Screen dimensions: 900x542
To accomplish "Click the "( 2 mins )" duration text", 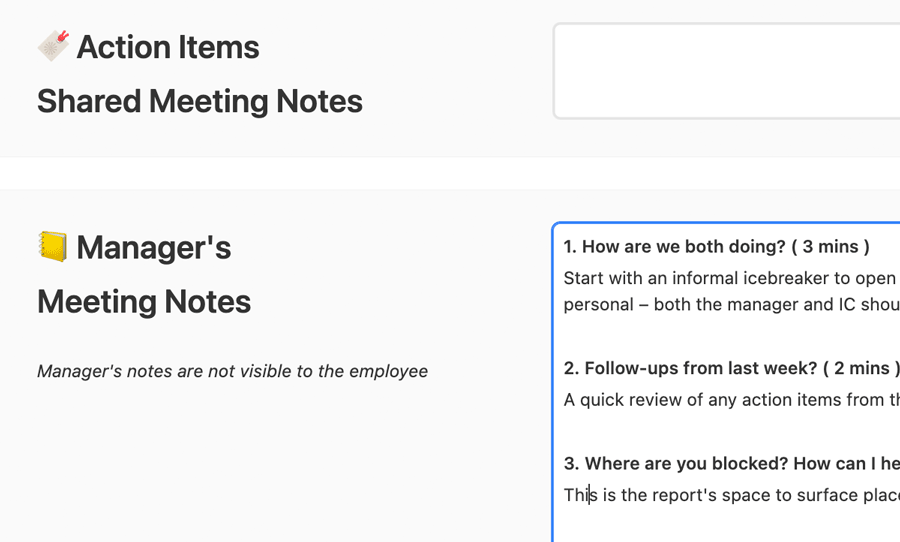I will pyautogui.click(x=861, y=368).
